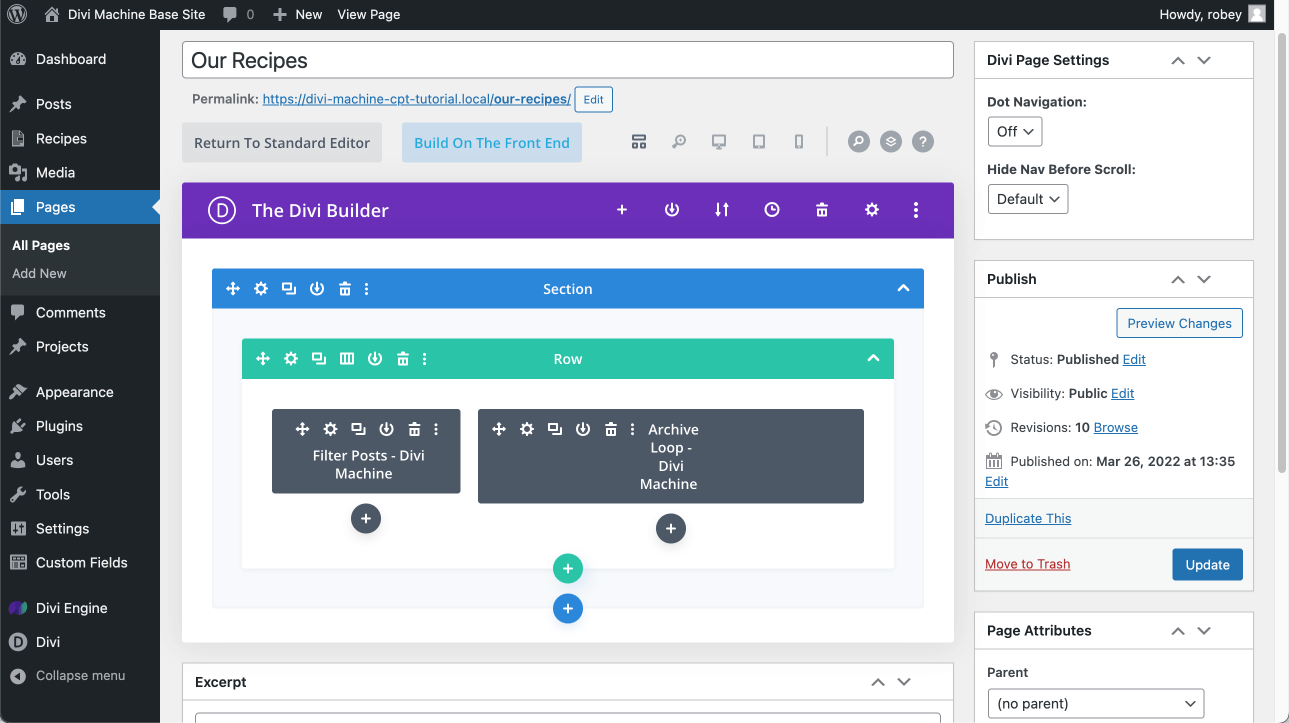Open Filter Posts module settings gear
Screen dimensions: 1289x723
click(x=331, y=429)
